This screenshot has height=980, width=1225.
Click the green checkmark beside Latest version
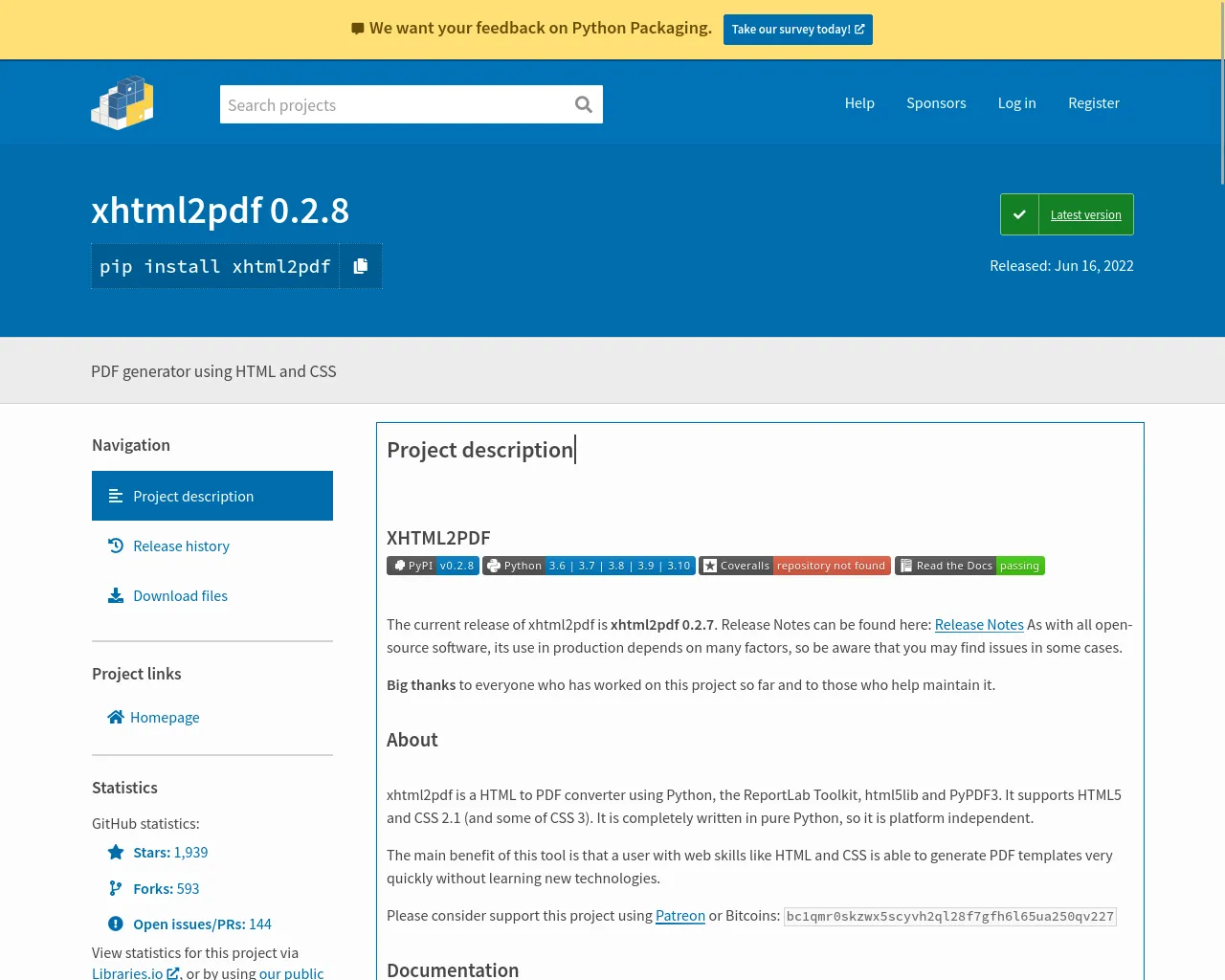point(1019,214)
